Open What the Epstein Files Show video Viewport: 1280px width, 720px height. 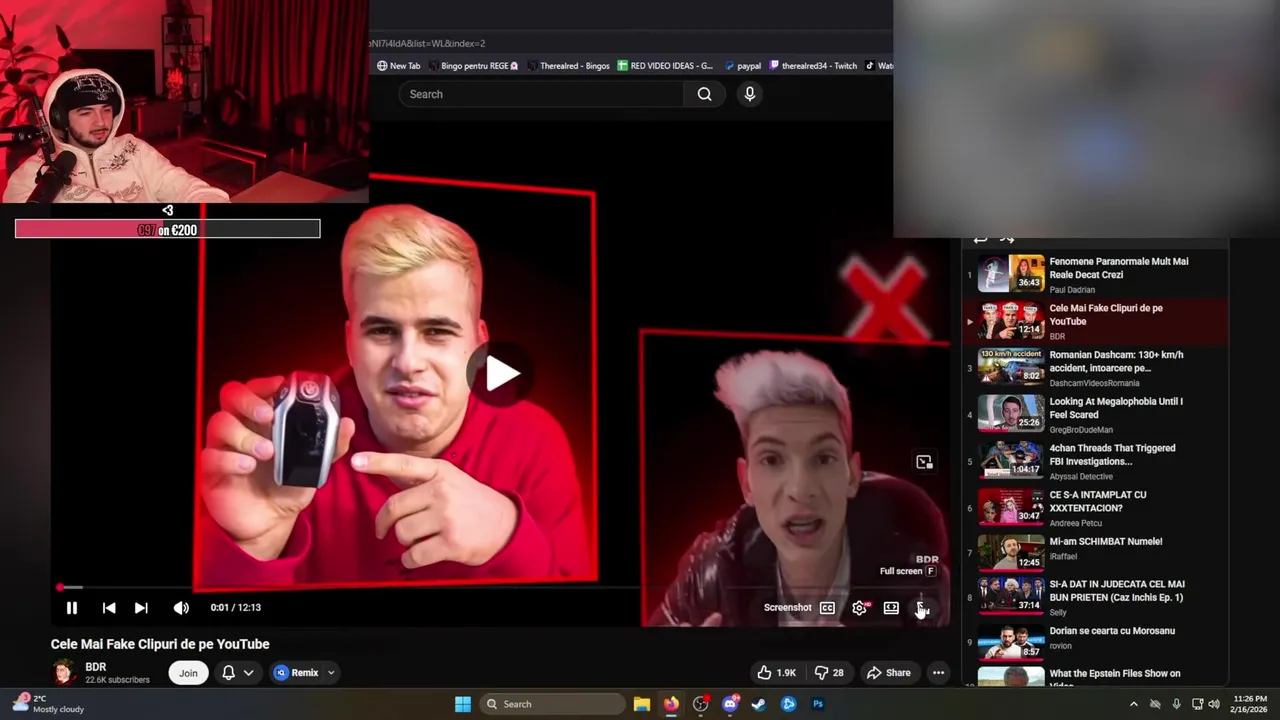pyautogui.click(x=1096, y=677)
